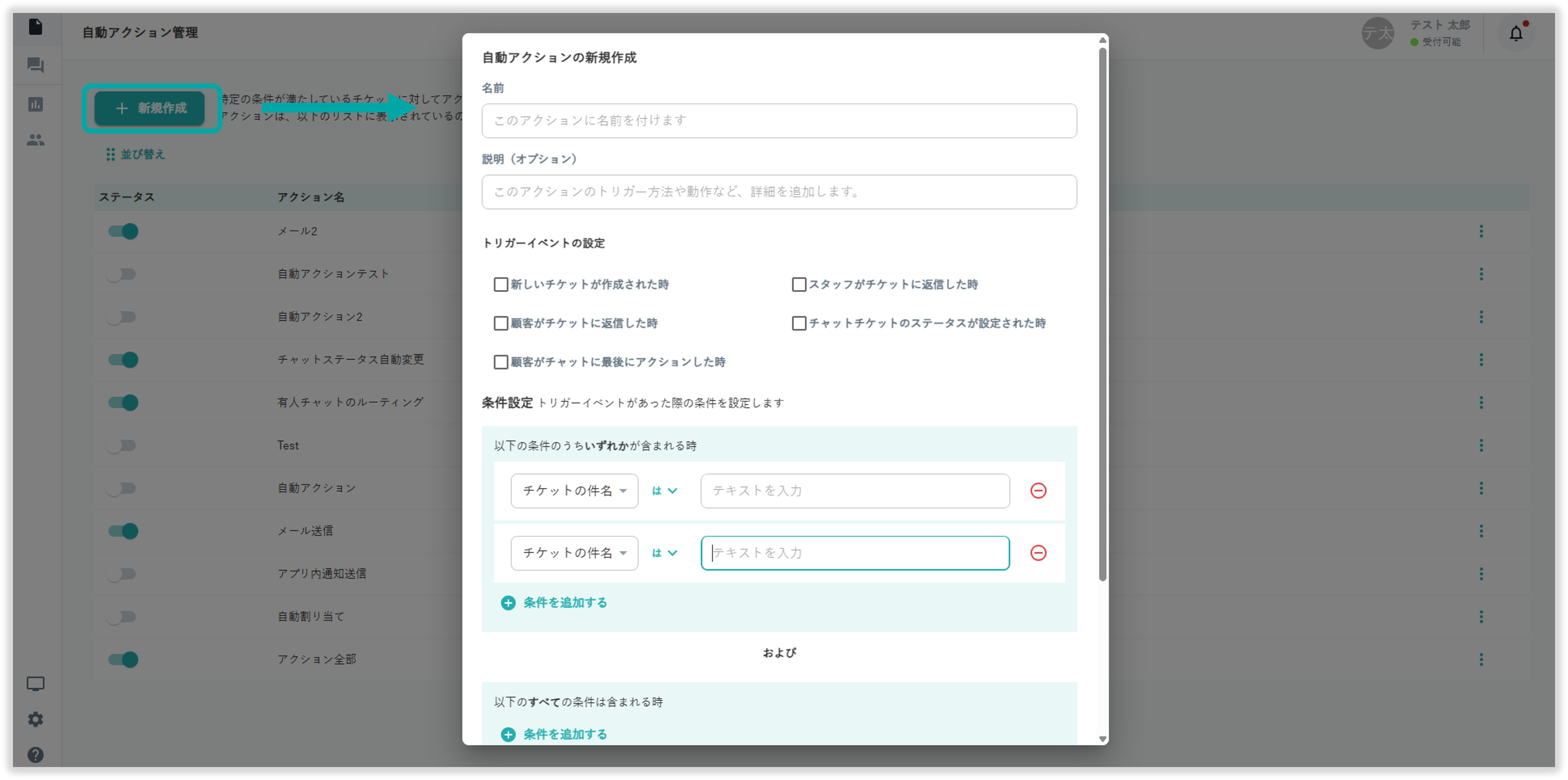Open first チケットの件名 dropdown
This screenshot has width=1568, height=780.
pos(574,491)
